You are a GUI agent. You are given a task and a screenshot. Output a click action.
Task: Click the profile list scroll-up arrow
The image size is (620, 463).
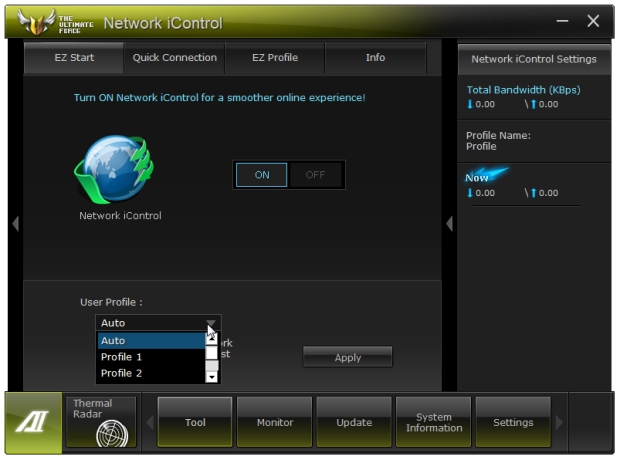click(212, 338)
